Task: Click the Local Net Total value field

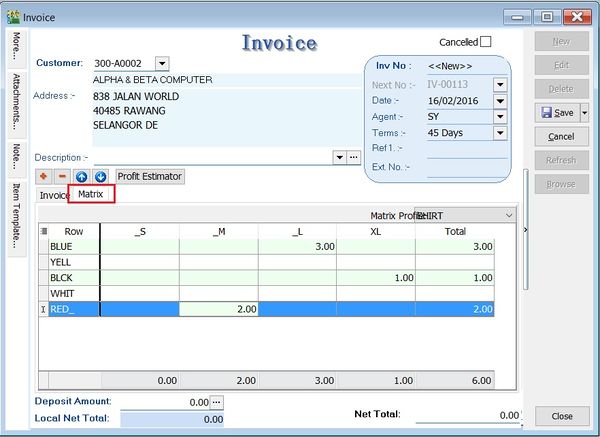Action: pyautogui.click(x=172, y=419)
